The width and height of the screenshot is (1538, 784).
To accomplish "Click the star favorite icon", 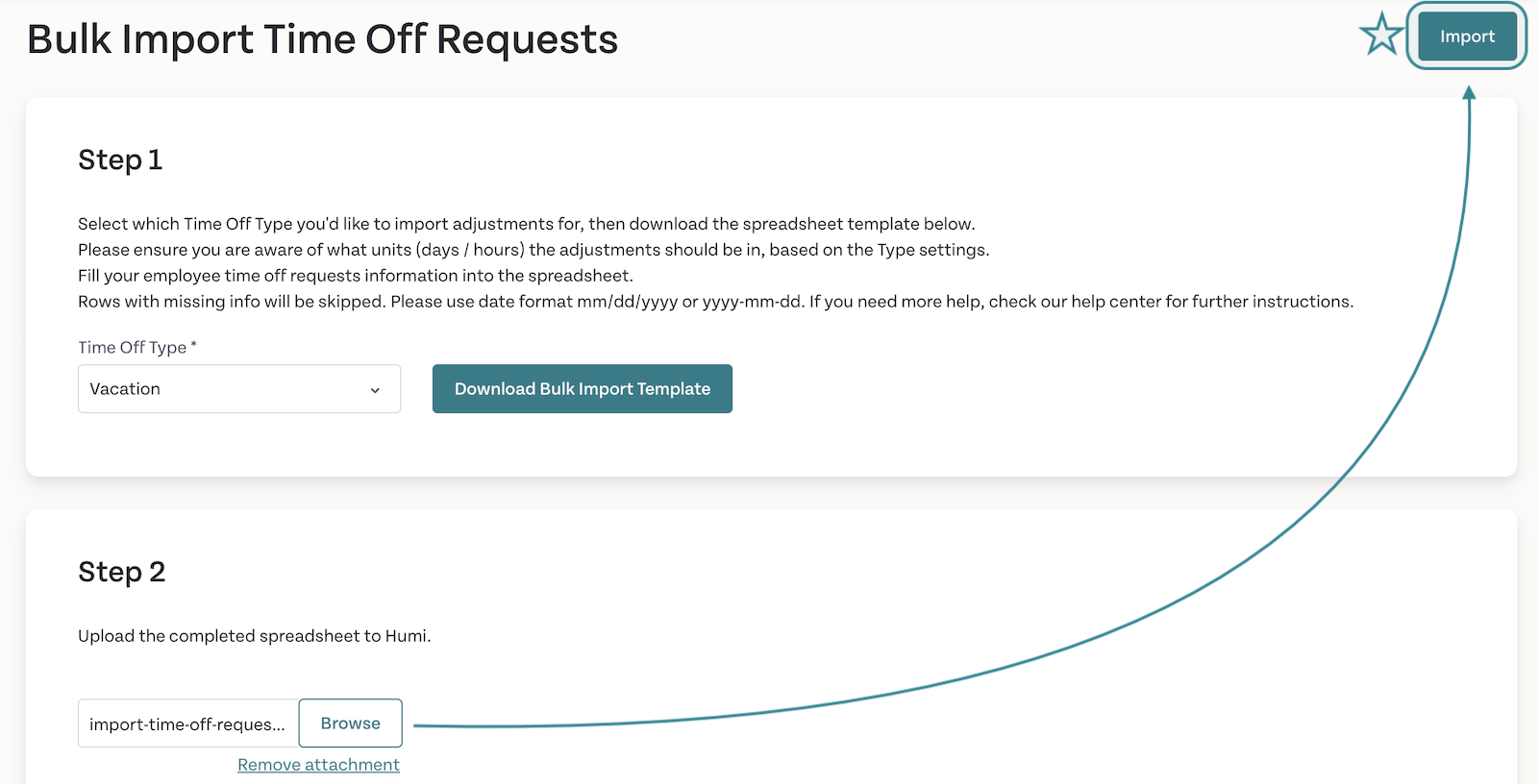I will pyautogui.click(x=1382, y=36).
